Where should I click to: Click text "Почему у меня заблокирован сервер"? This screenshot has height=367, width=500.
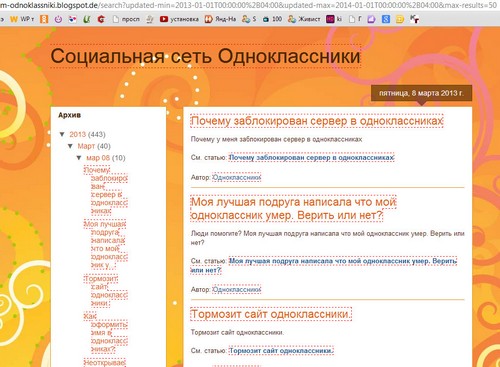[x=276, y=139]
